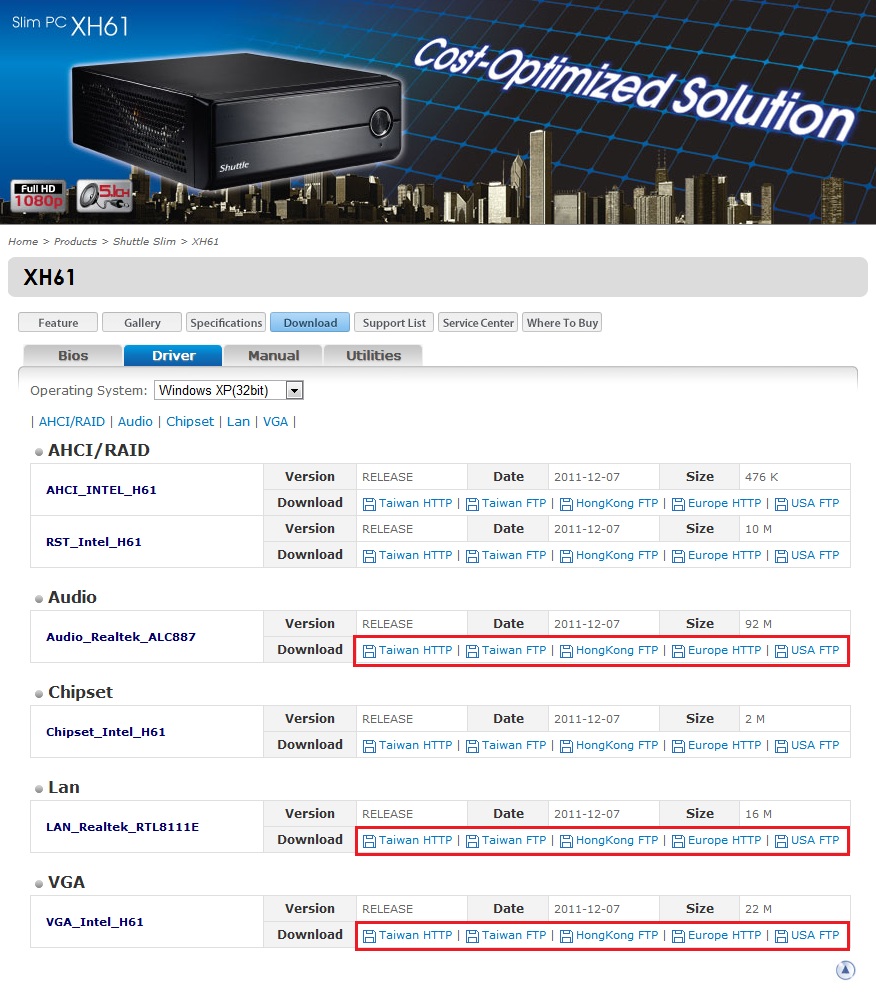Select the Download tab
Screen dimensions: 876x1001
pos(310,322)
